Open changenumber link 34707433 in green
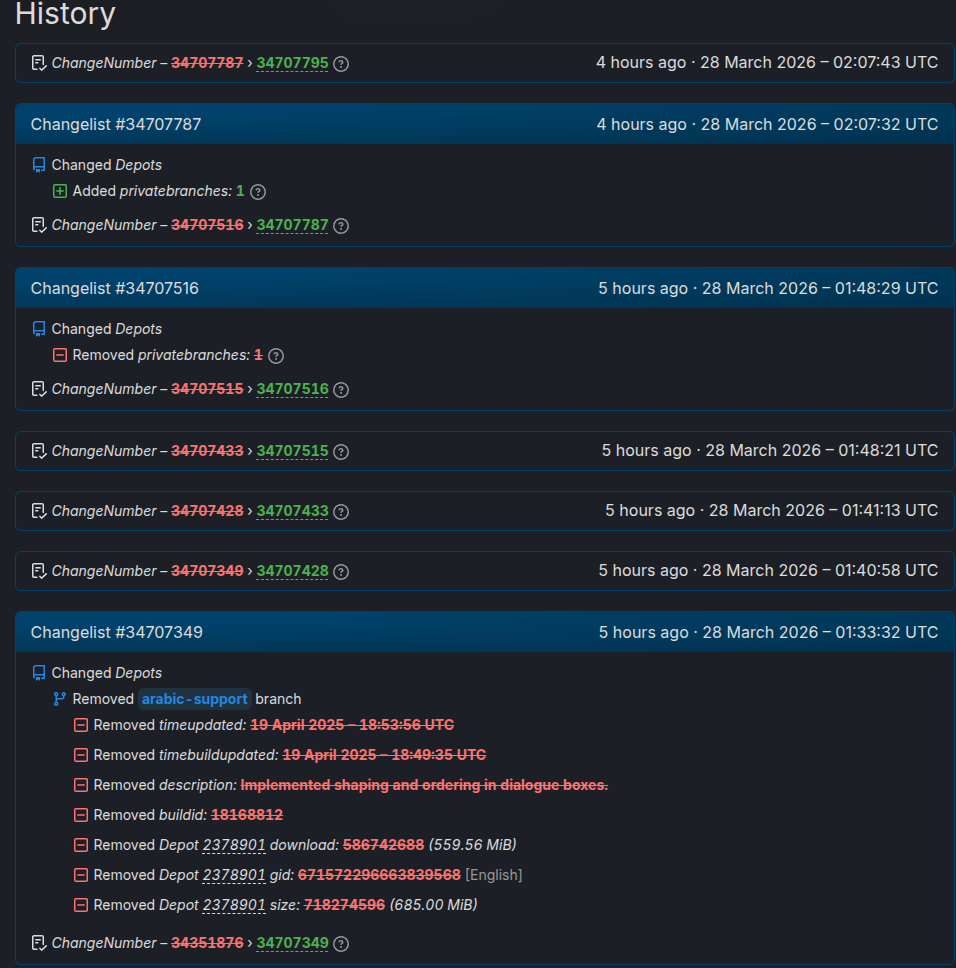Image resolution: width=956 pixels, height=968 pixels. click(293, 511)
